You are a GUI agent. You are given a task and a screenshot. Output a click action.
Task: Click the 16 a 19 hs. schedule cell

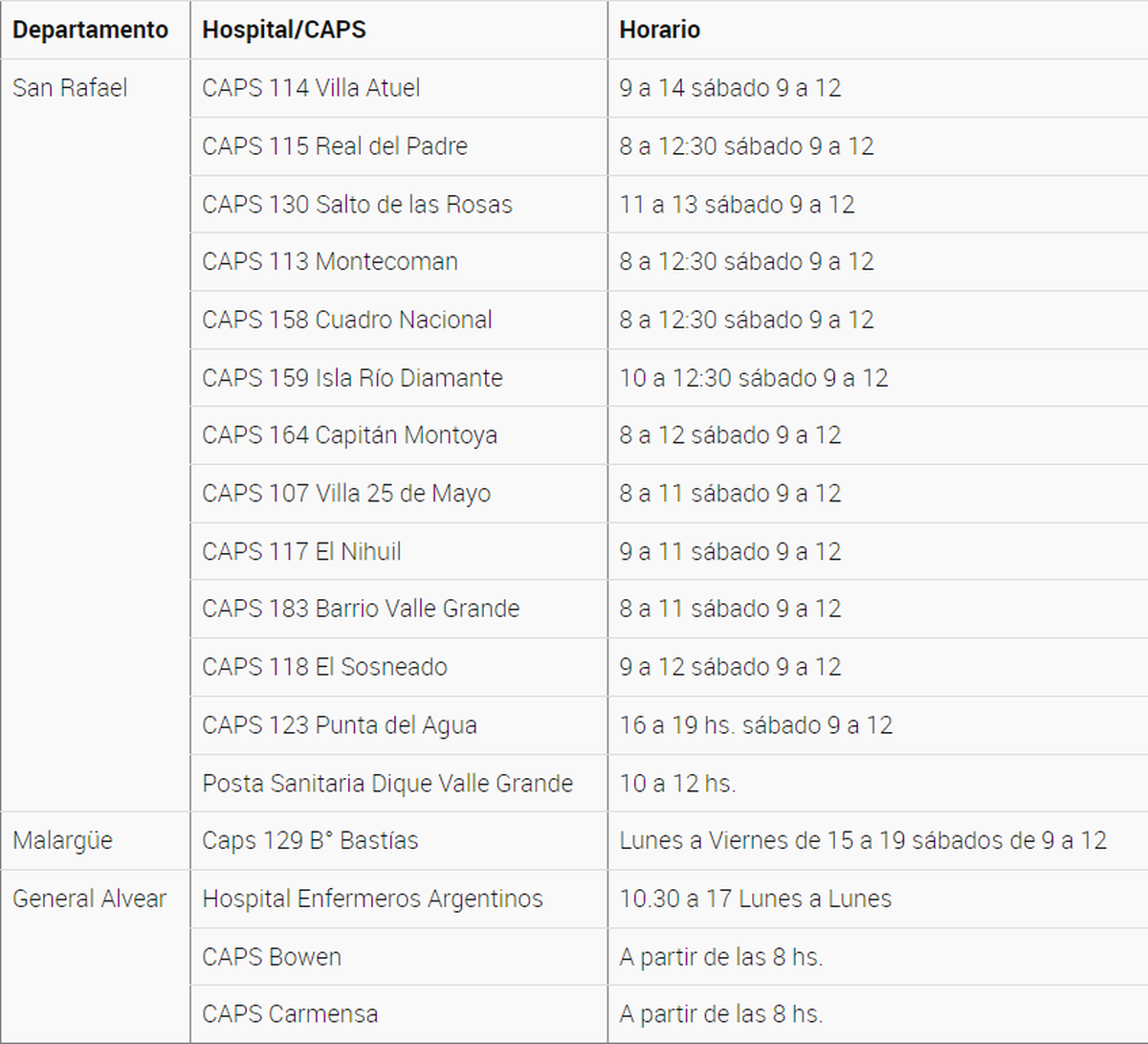click(756, 725)
